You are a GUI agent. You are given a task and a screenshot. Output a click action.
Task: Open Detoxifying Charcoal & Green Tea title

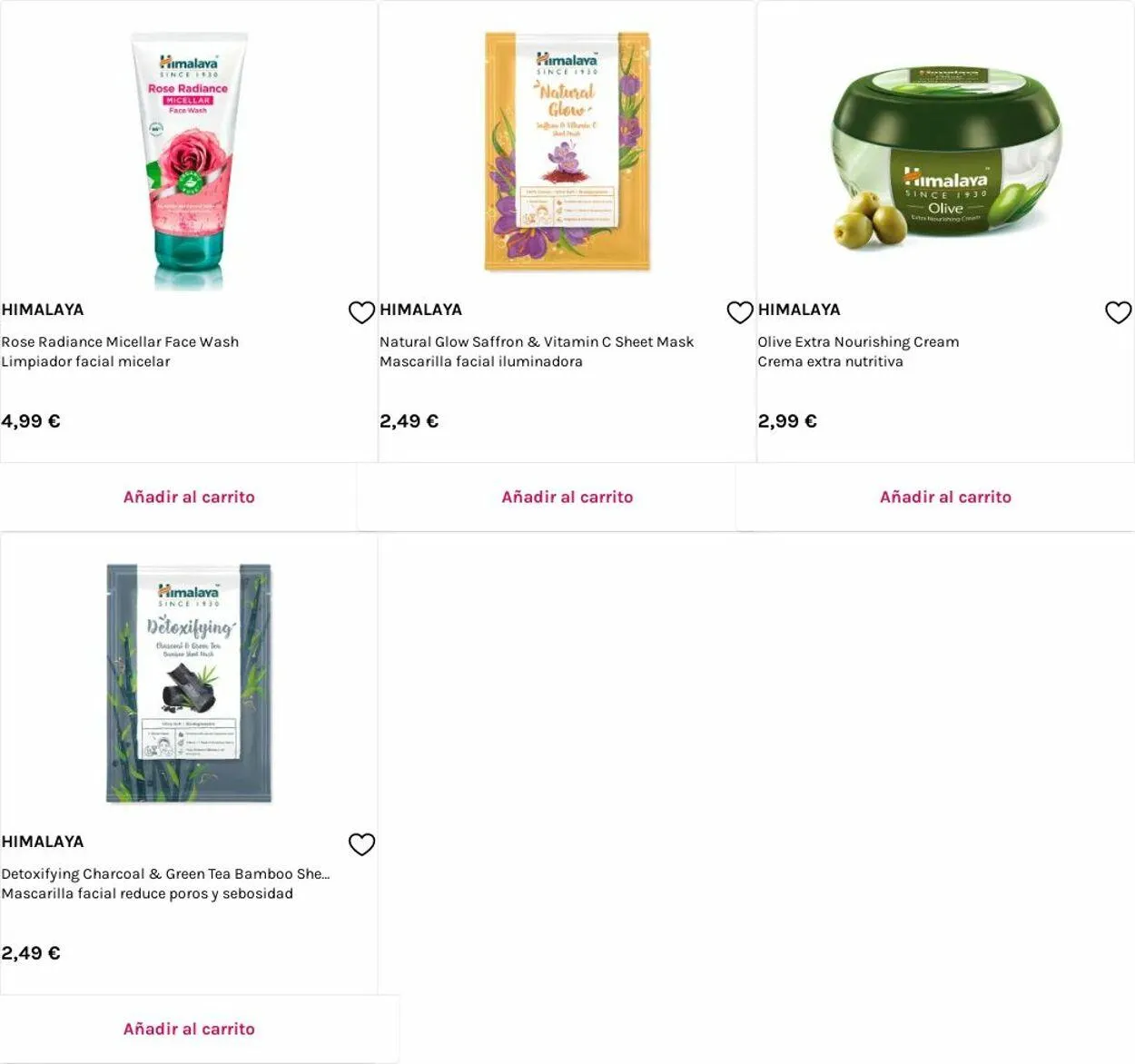pos(165,873)
